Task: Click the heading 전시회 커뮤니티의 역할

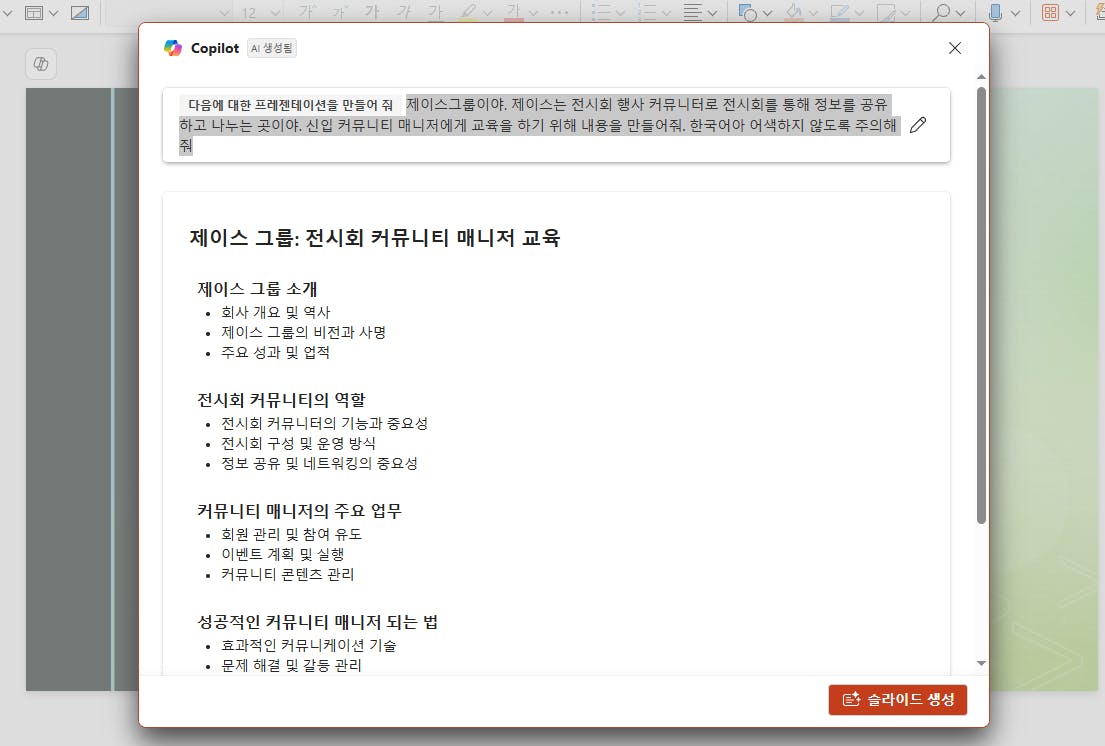Action: click(x=281, y=400)
